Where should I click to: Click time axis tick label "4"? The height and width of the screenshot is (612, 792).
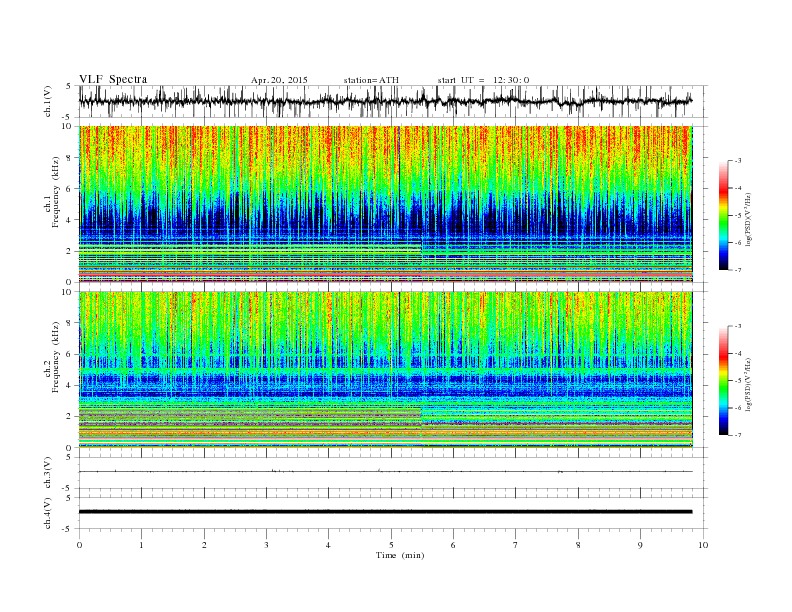coord(328,545)
